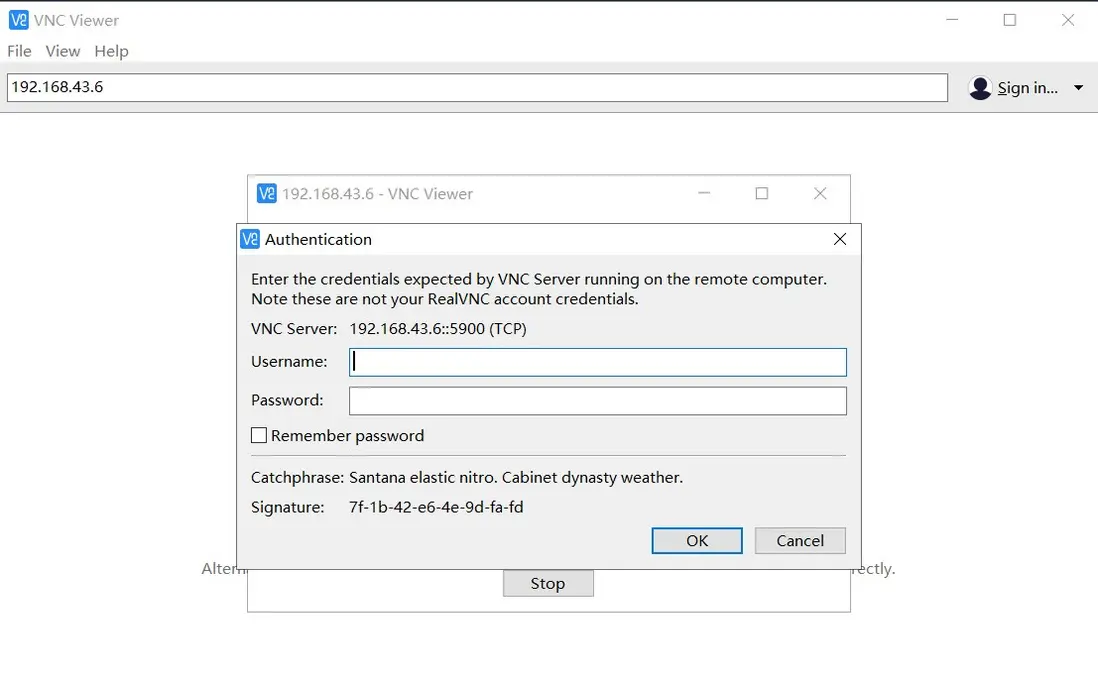Open the View menu
The height and width of the screenshot is (682, 1098).
click(62, 51)
